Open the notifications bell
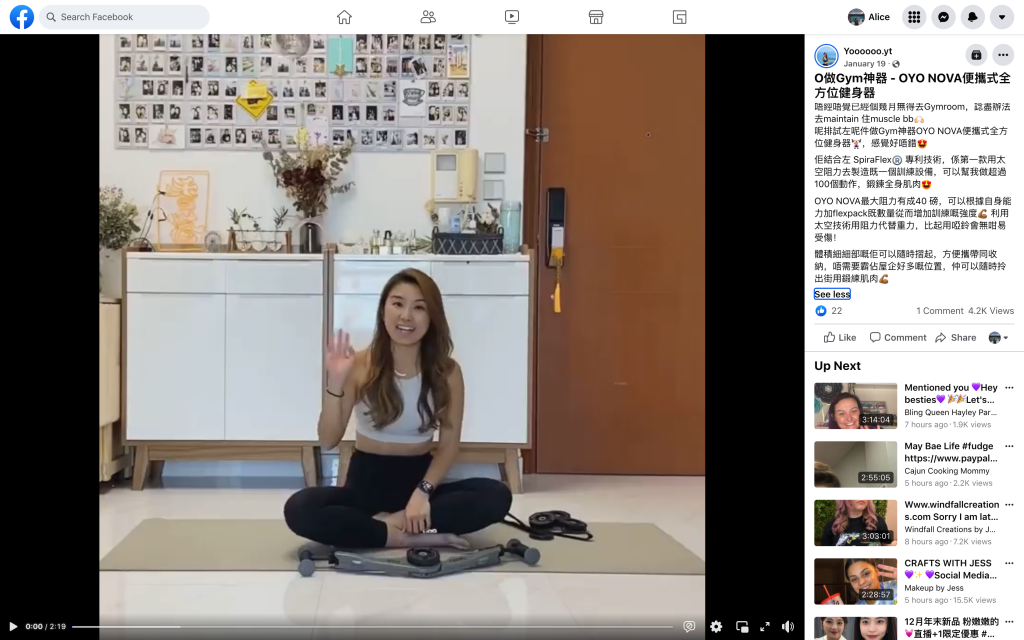 [x=972, y=17]
